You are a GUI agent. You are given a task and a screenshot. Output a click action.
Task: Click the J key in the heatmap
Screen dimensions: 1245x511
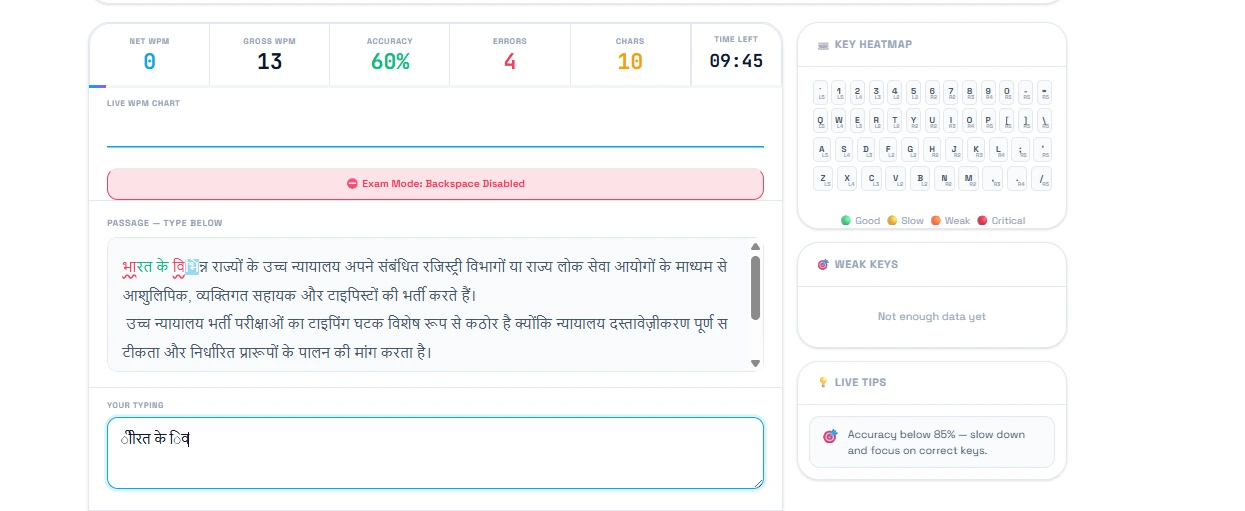pos(954,150)
